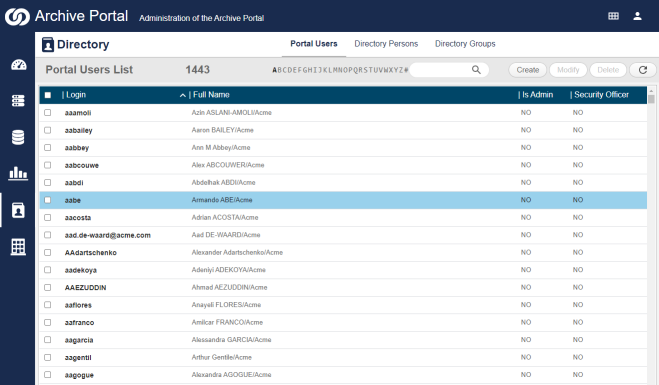Select the aafranco row login
Viewport: 659px width, 385px height.
(79, 323)
